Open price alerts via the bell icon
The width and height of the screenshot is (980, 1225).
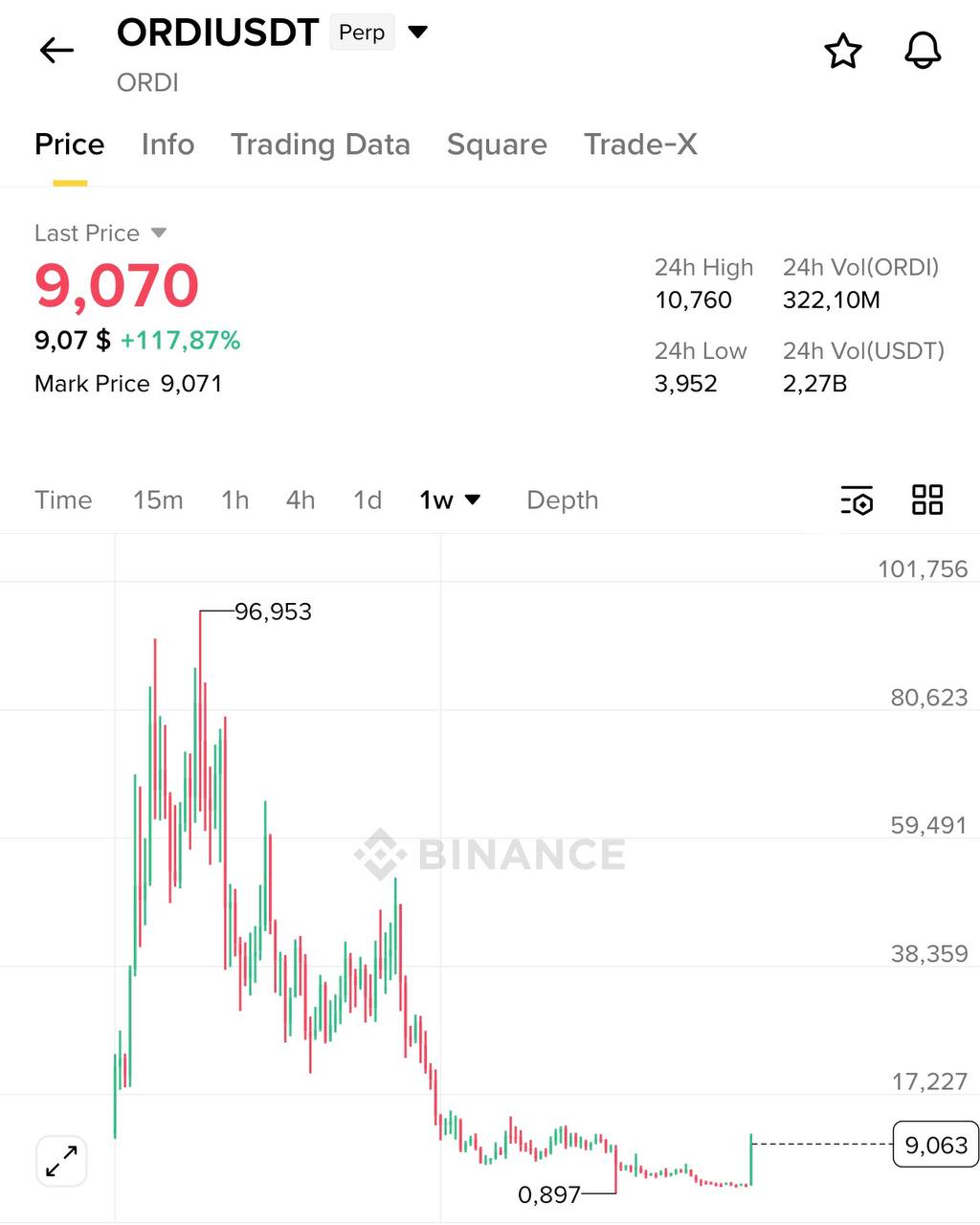point(922,51)
